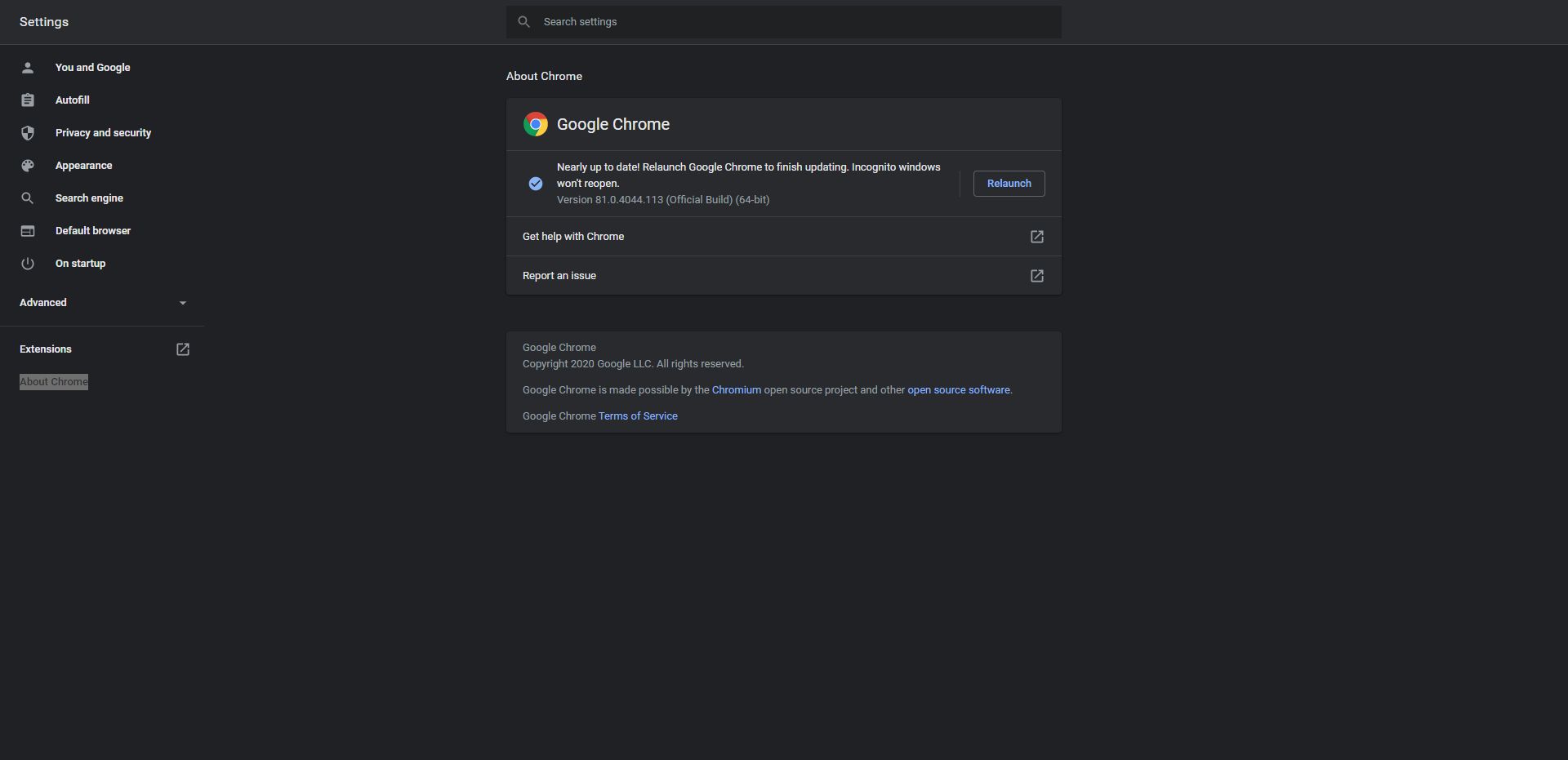Click the open-in-new icon for Report an issue
The image size is (1568, 760).
[1037, 276]
